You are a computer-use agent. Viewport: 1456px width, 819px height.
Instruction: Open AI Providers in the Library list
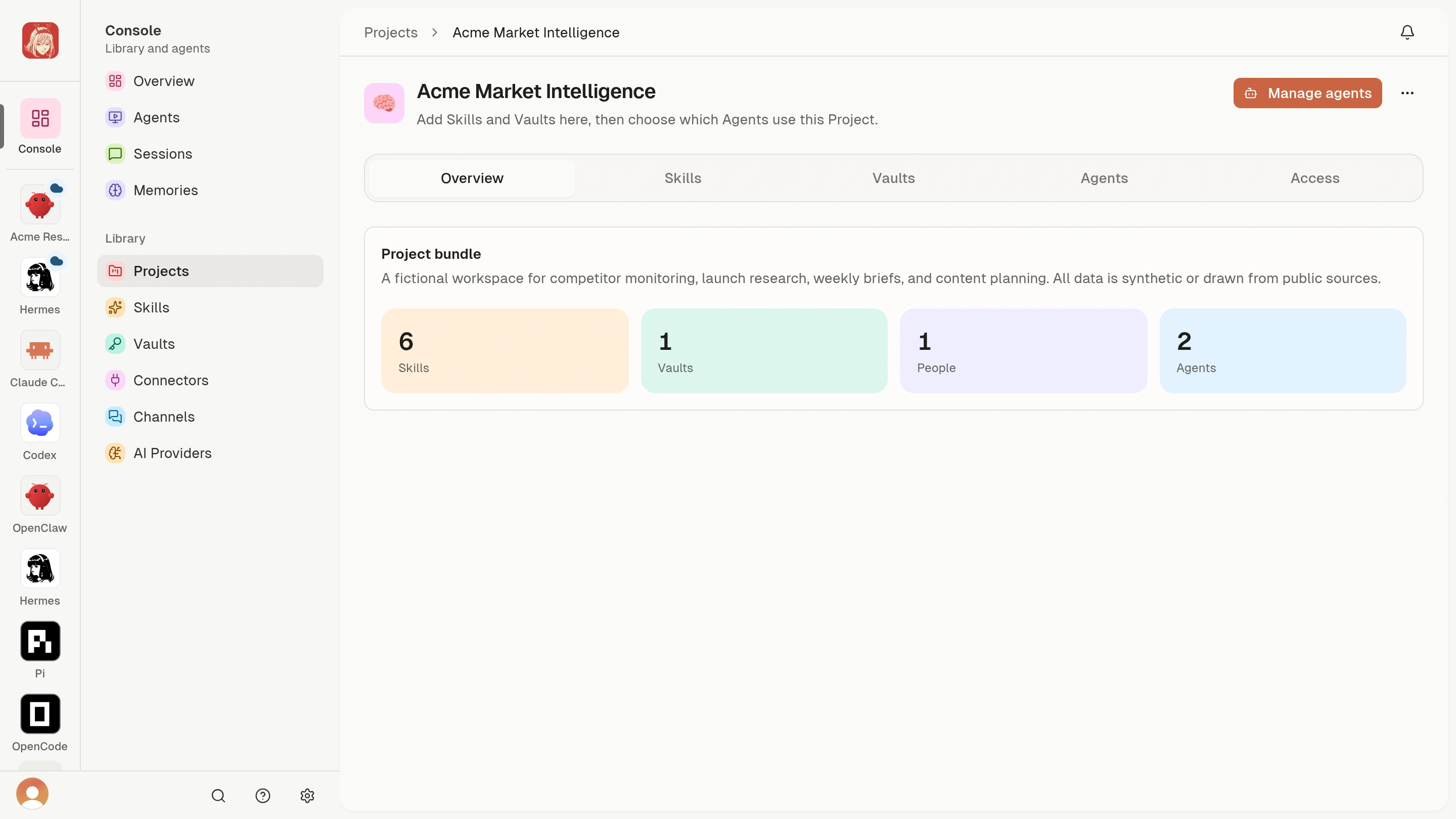[x=210, y=453]
